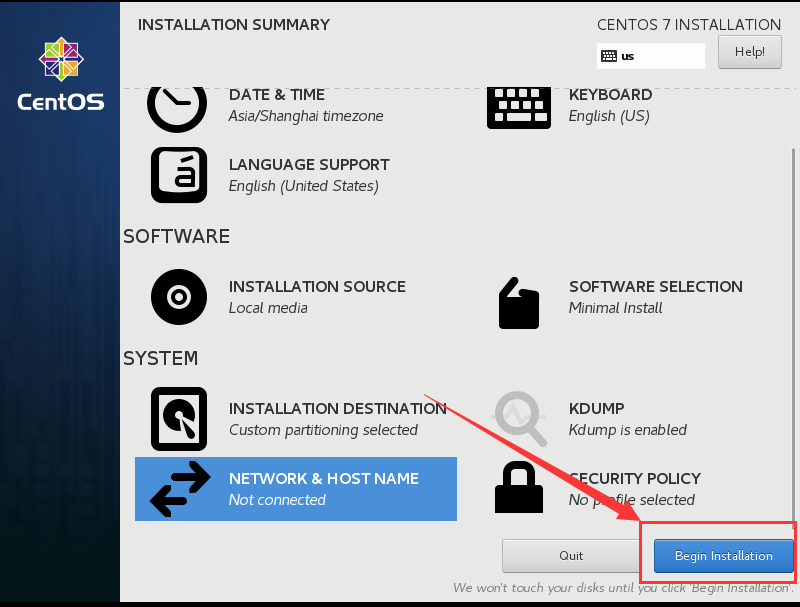Click Minimal Install status text
Screen dimensions: 800x607
coord(615,308)
